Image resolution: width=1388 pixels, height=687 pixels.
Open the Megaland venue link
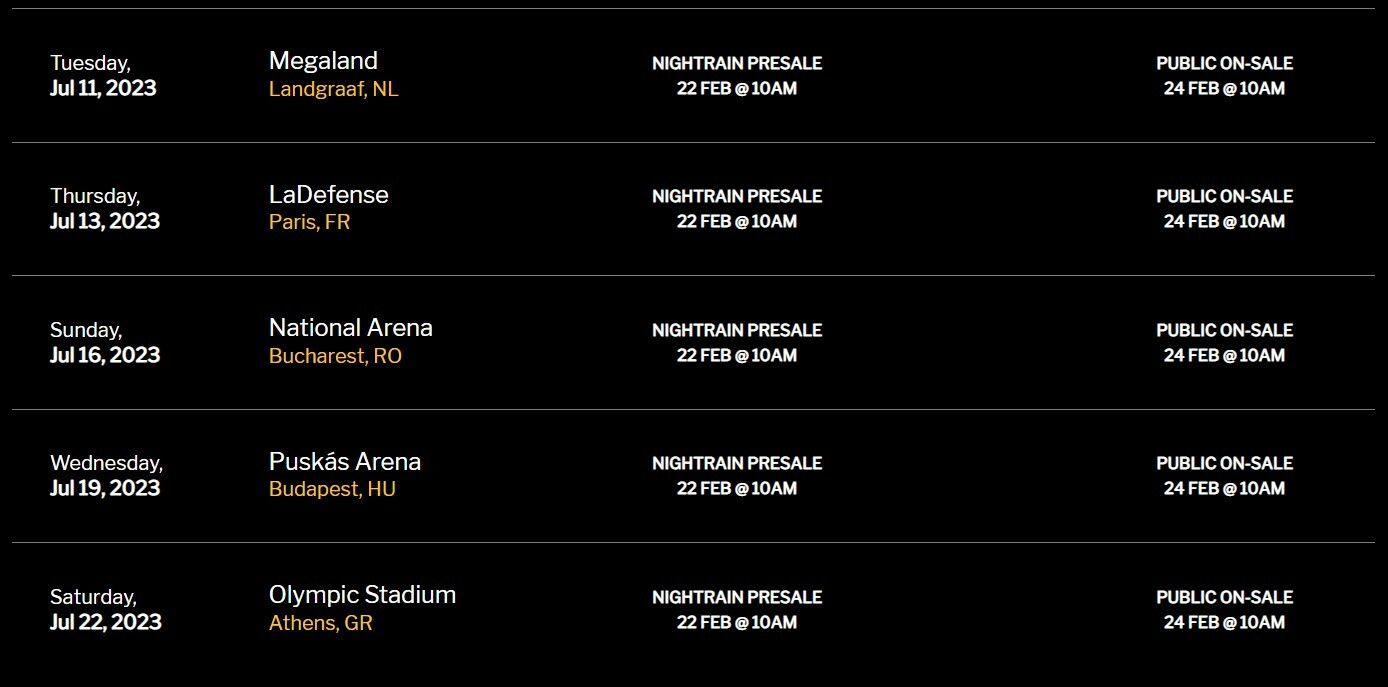[x=323, y=61]
